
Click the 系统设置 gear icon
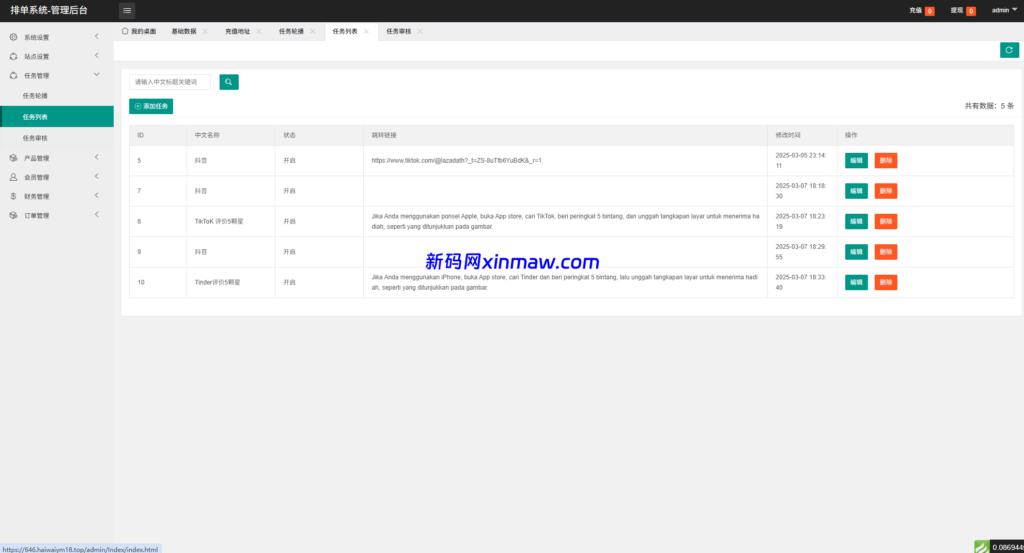[13, 37]
